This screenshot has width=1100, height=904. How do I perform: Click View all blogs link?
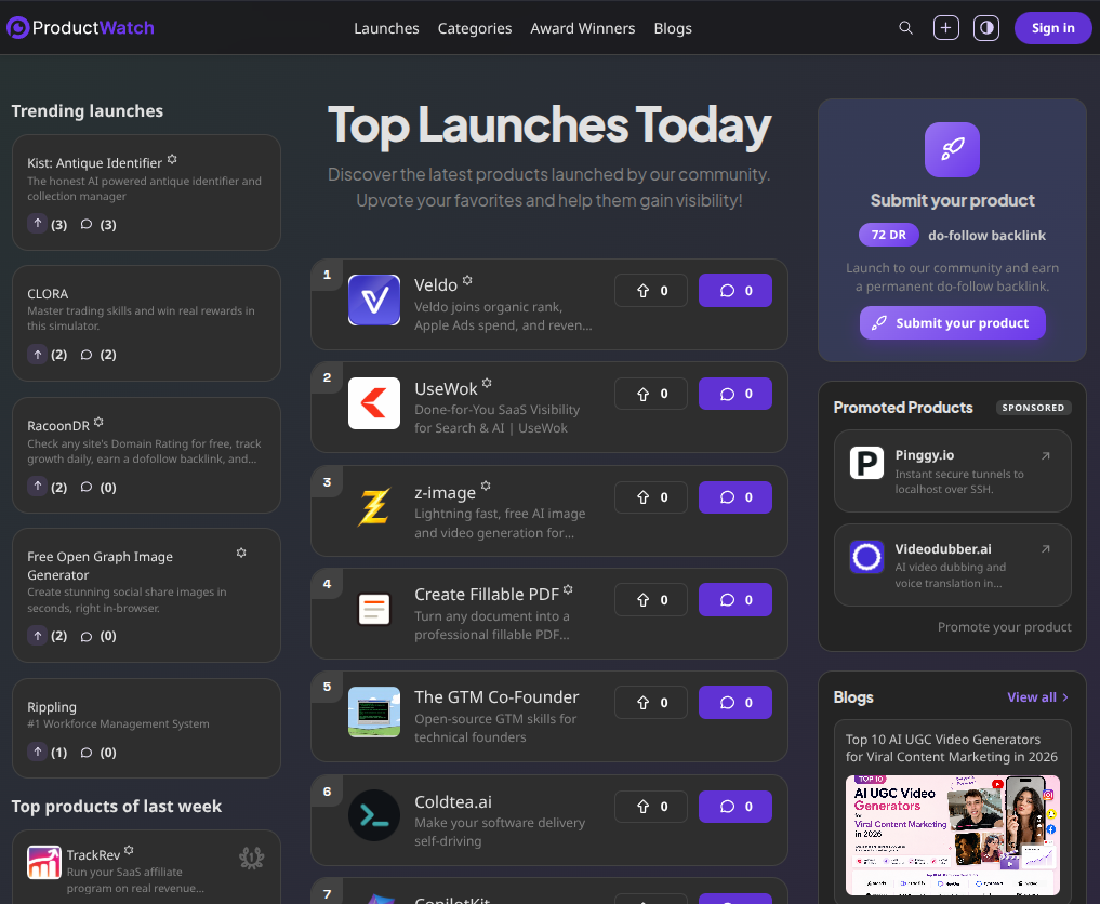tap(1038, 697)
